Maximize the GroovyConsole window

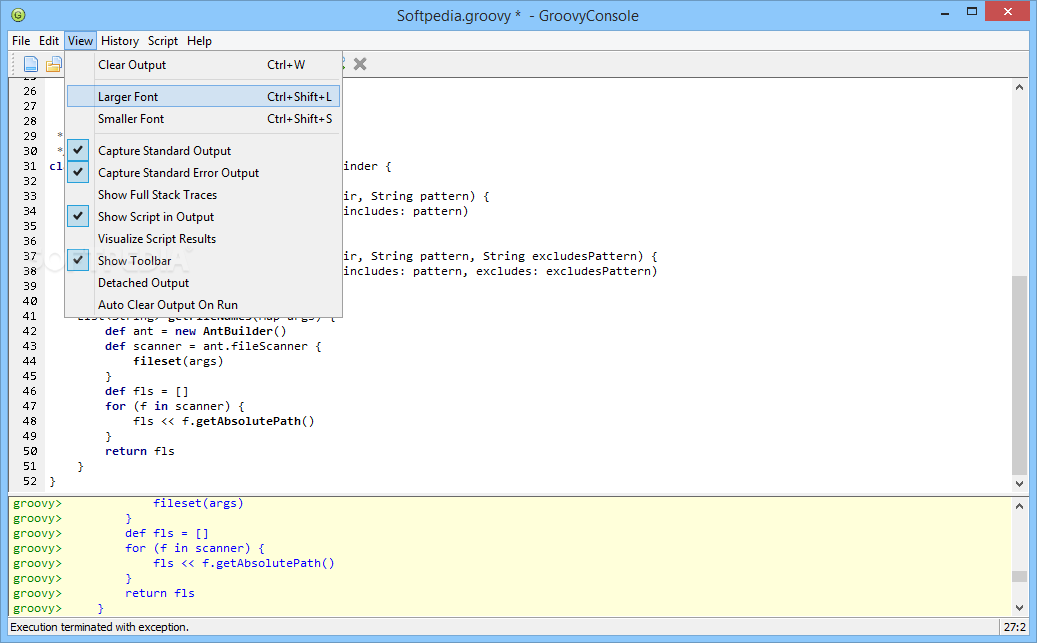[972, 12]
